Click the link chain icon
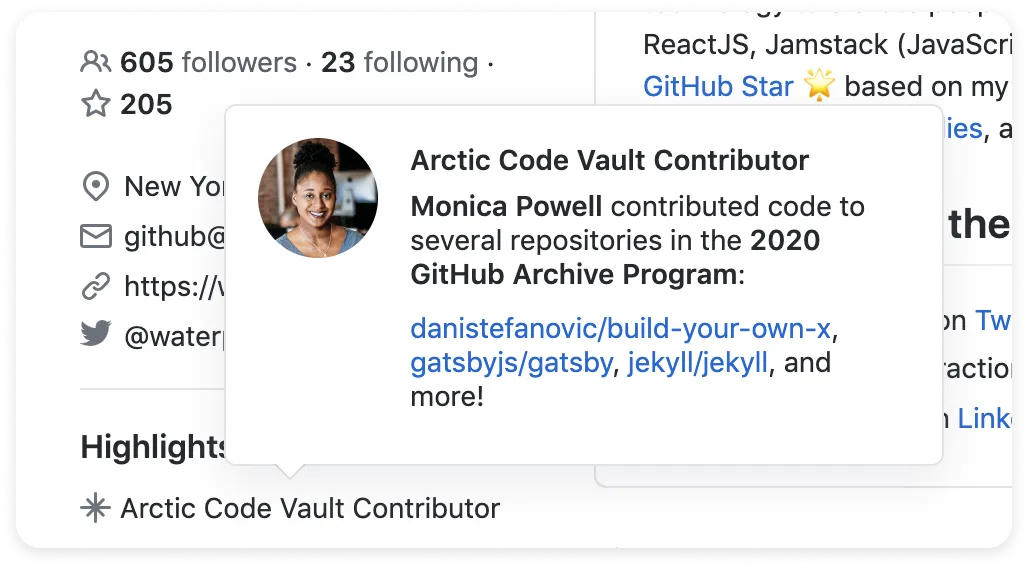Image resolution: width=1028 pixels, height=568 pixels. pos(96,287)
